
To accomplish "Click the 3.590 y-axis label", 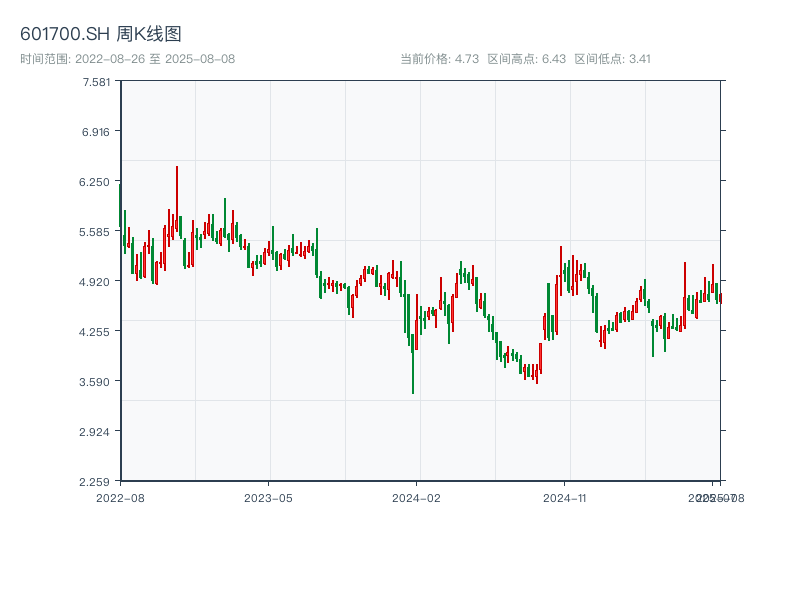I will tap(97, 382).
